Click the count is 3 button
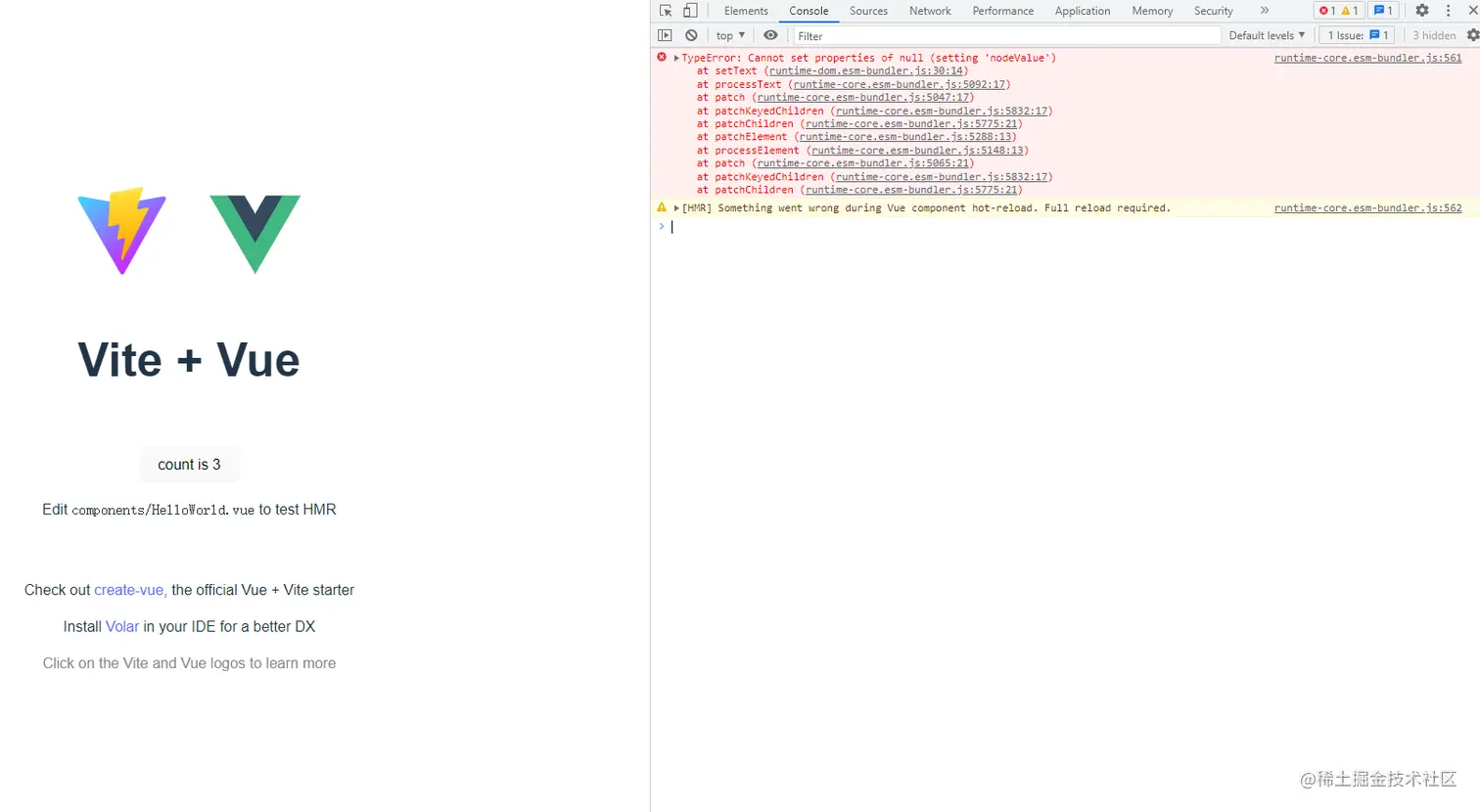The height and width of the screenshot is (812, 1480). (189, 465)
